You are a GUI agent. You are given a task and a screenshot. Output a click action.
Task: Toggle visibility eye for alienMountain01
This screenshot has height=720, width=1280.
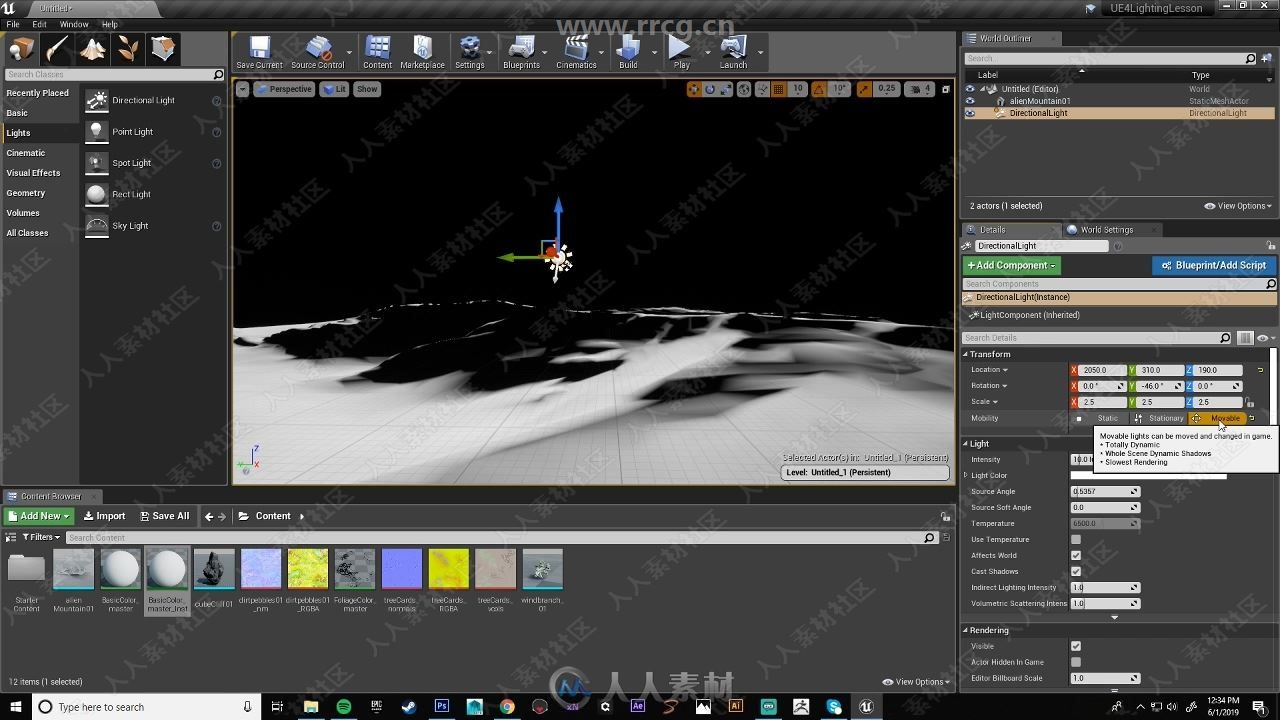coord(969,101)
